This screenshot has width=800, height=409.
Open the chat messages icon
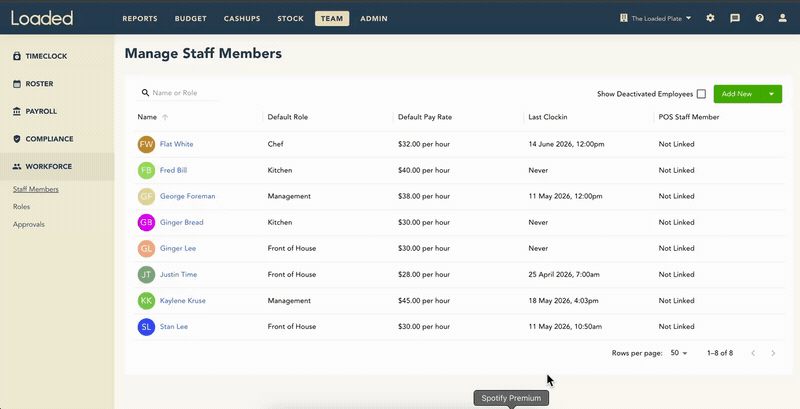(735, 18)
